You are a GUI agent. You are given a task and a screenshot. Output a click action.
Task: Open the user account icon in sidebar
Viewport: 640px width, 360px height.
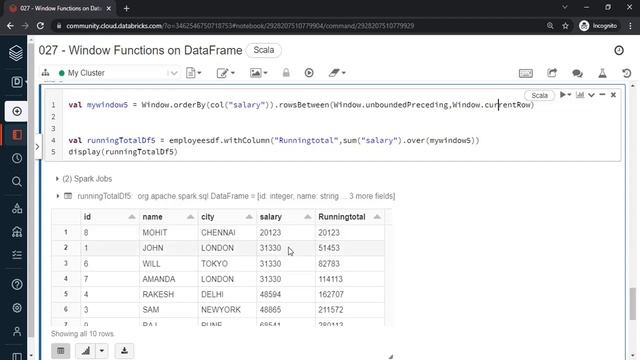tap(17, 331)
